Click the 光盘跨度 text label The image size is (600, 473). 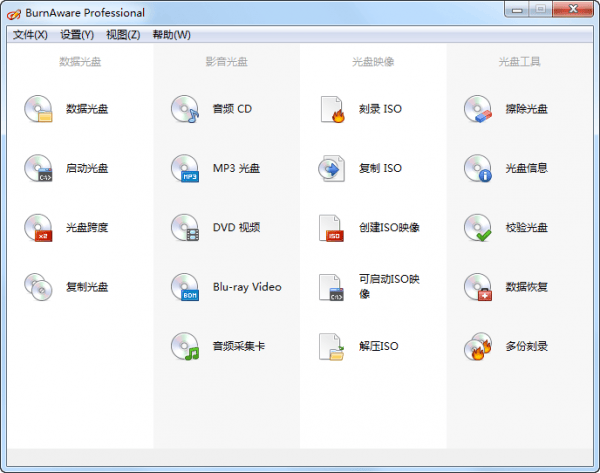[87, 228]
